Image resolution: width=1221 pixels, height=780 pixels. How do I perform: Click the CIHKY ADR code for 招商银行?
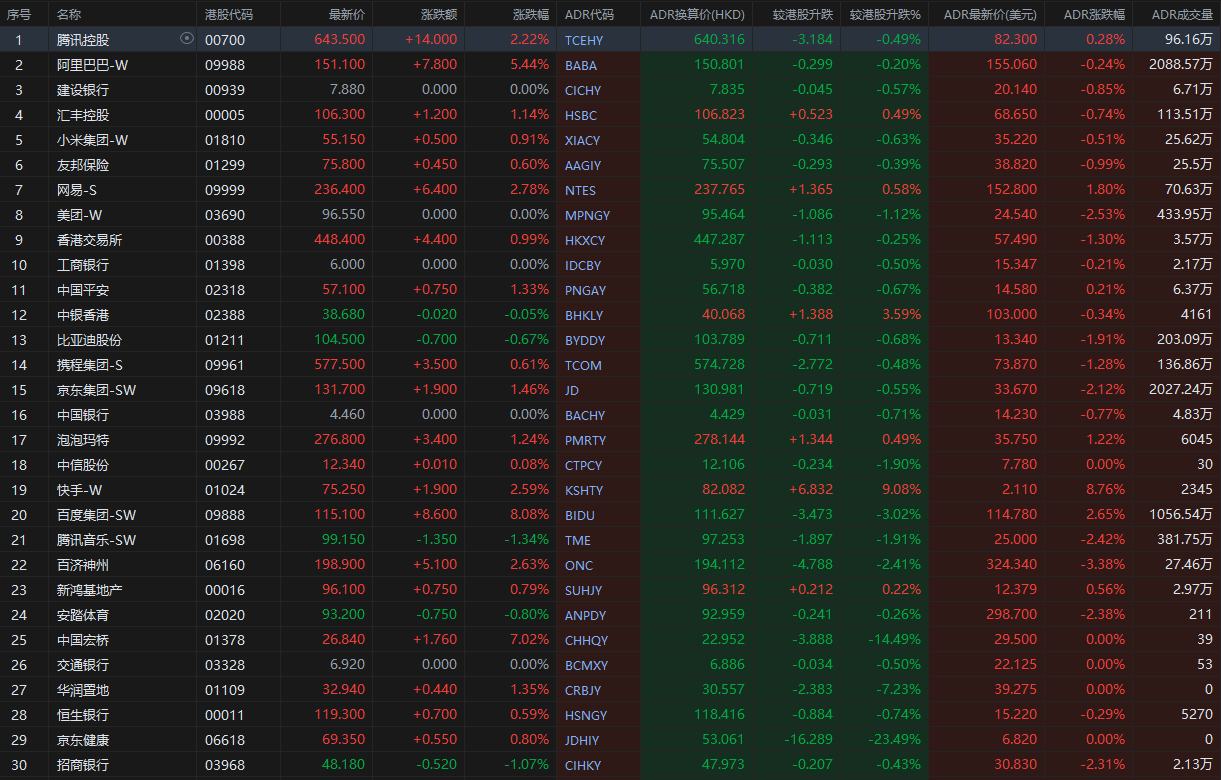[583, 765]
